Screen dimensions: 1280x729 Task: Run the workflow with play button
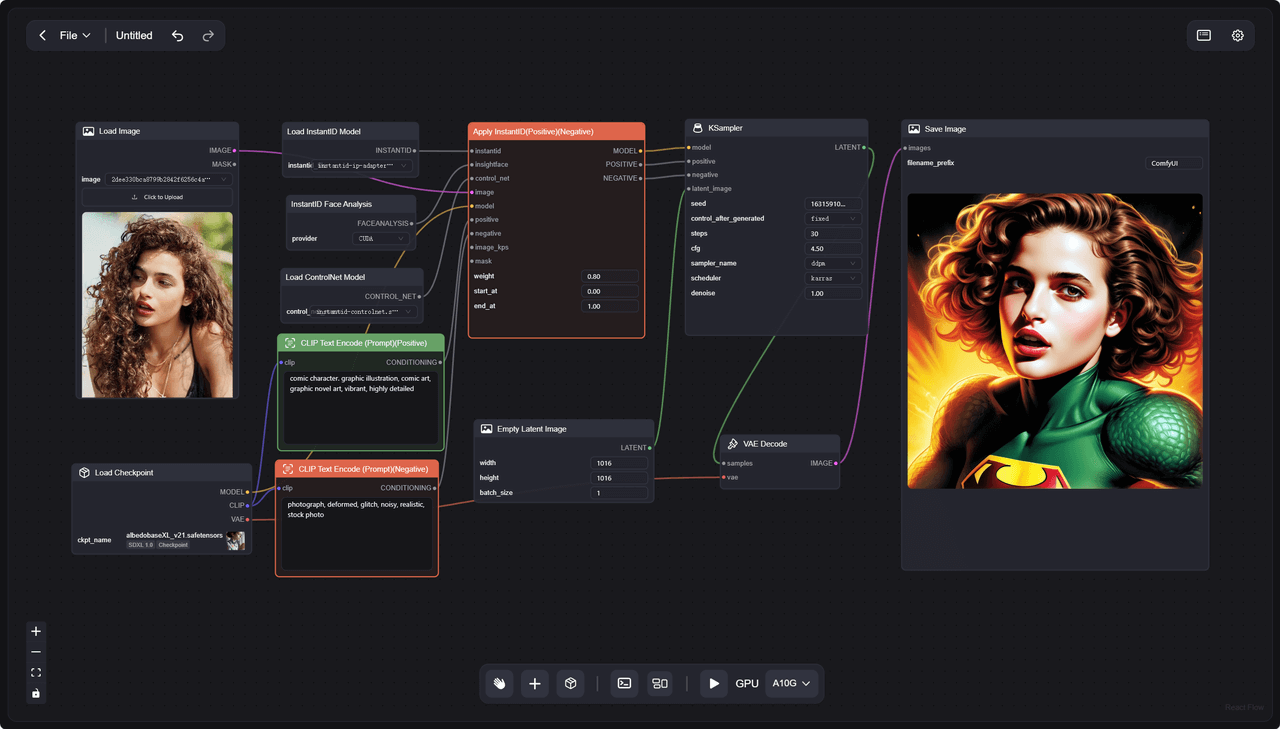[x=714, y=683]
